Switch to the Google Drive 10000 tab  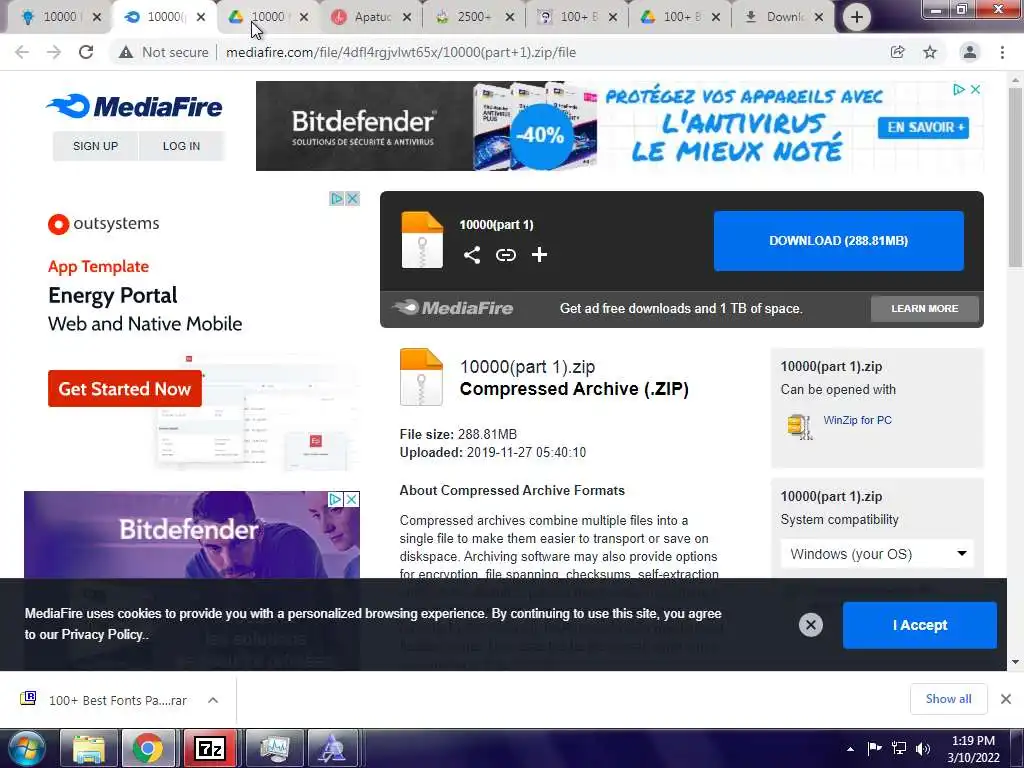265,17
